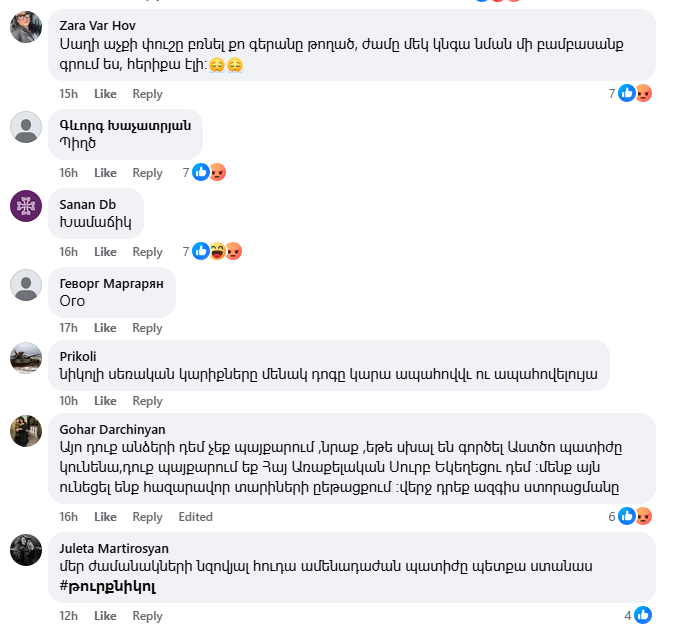This screenshot has height=627, width=673.
Task: Click the like reaction on Gohar Darchinyan's comment
Action: [627, 516]
